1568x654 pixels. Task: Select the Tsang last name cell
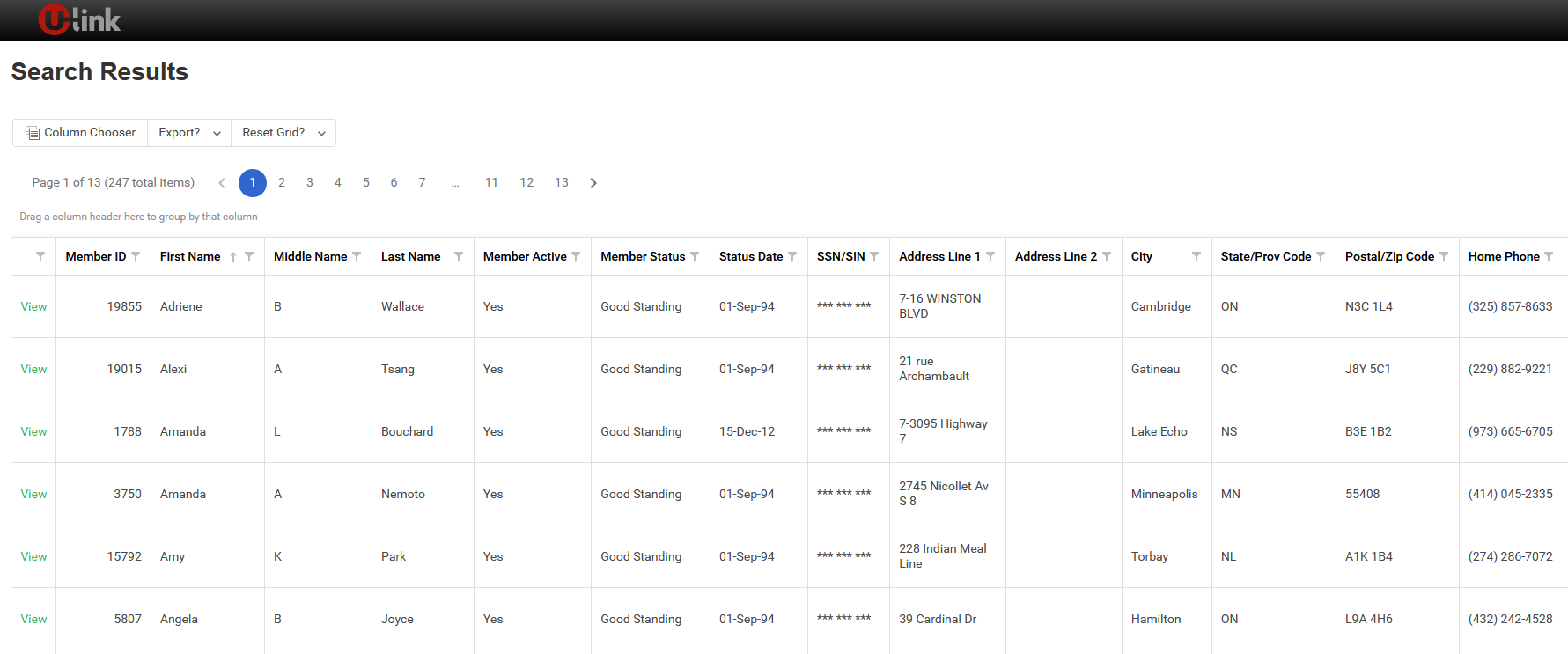pyautogui.click(x=423, y=369)
